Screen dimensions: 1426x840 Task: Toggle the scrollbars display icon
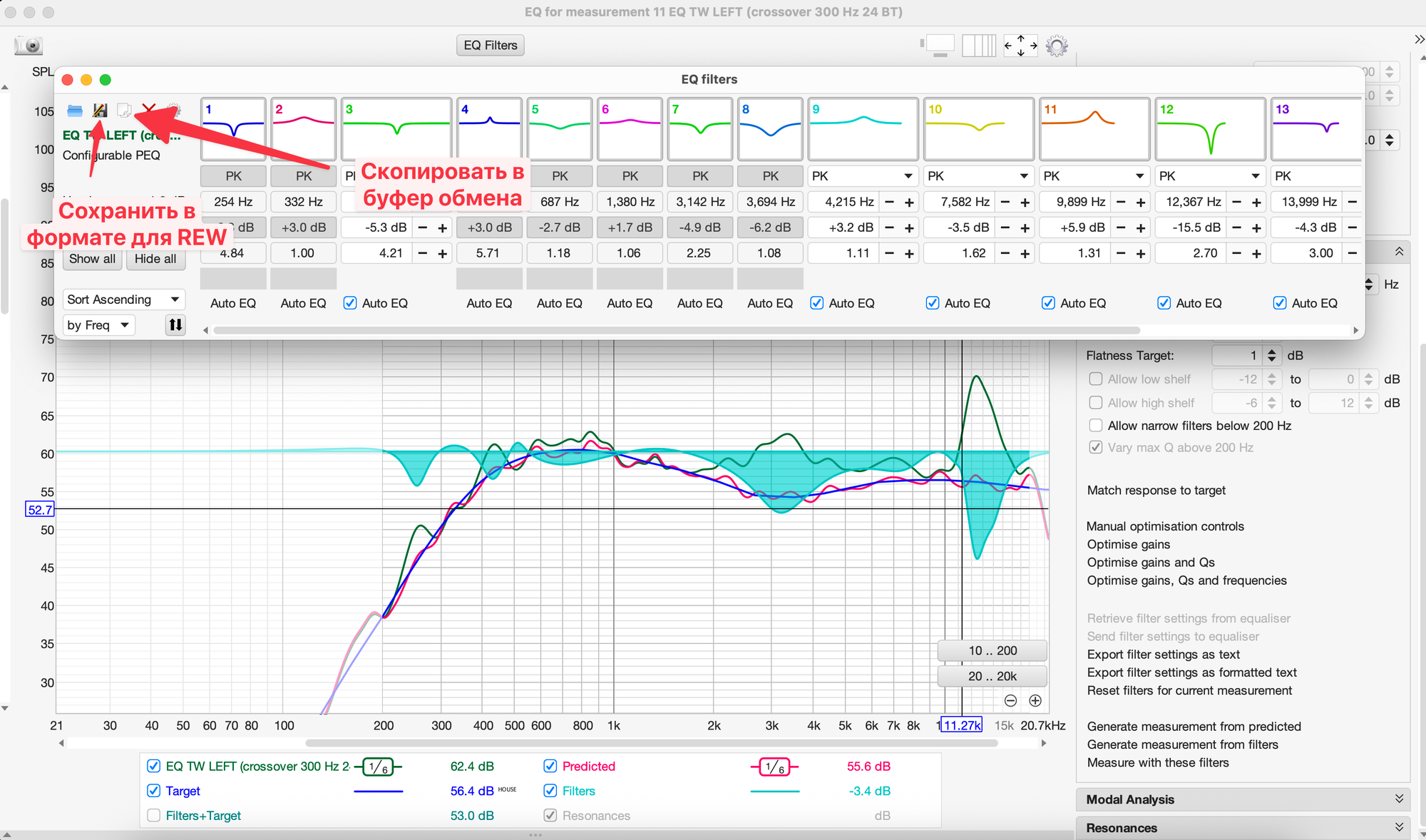pos(939,46)
